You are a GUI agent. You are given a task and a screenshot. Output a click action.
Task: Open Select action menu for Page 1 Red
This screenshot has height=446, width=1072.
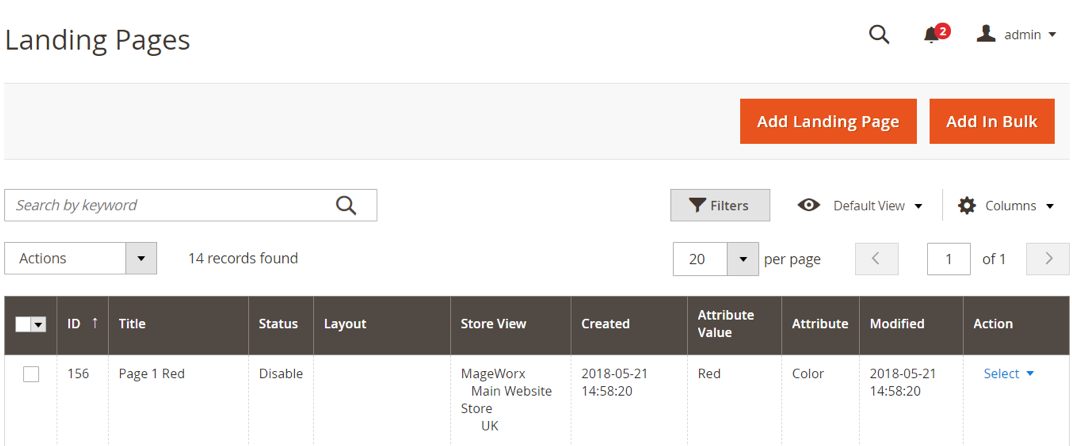(1008, 373)
